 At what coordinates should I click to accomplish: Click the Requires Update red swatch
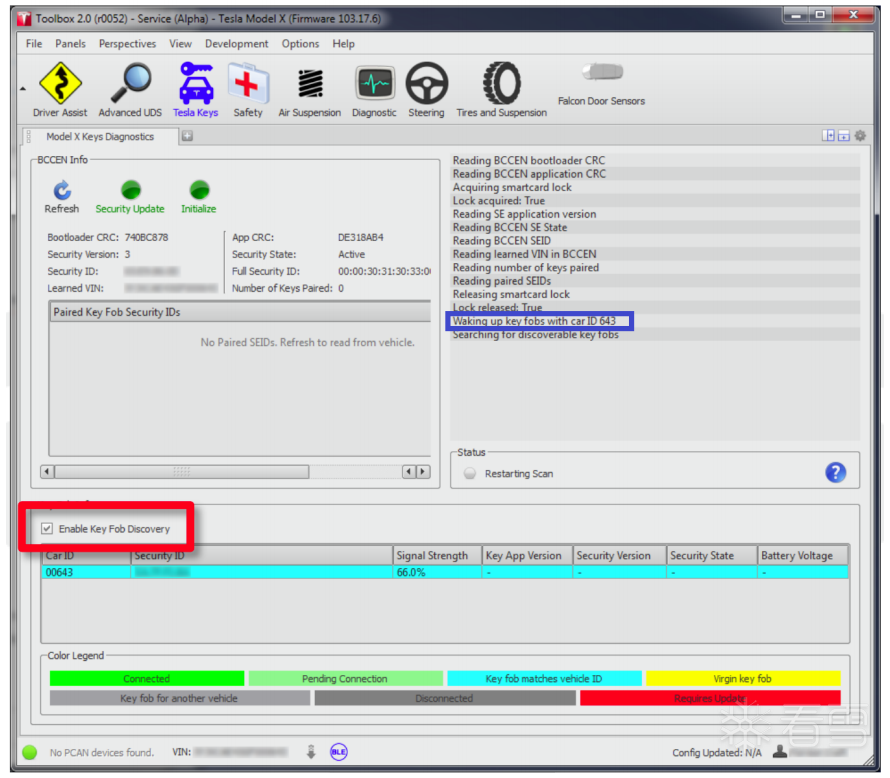pyautogui.click(x=710, y=698)
